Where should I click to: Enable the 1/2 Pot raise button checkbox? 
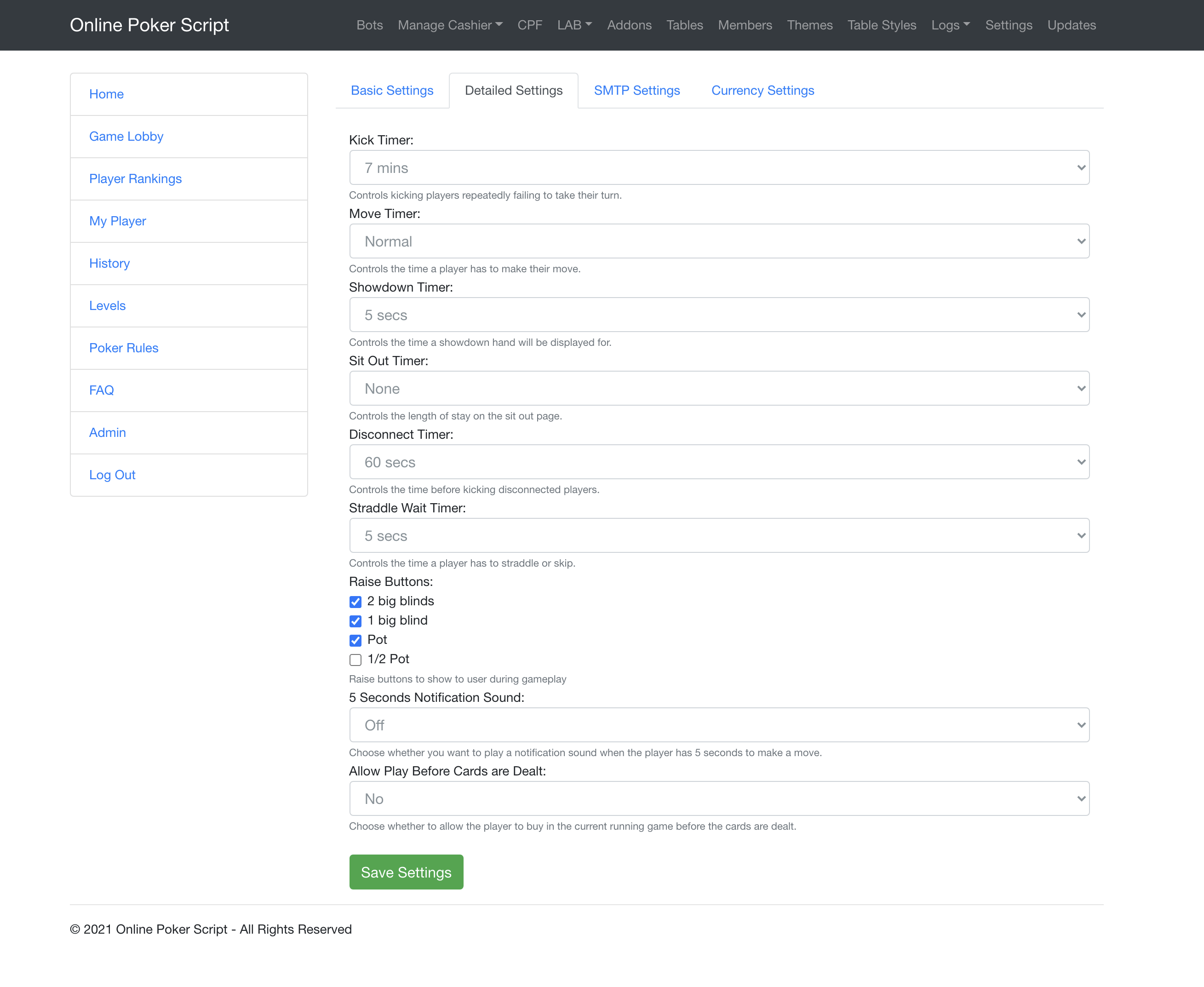coord(355,660)
